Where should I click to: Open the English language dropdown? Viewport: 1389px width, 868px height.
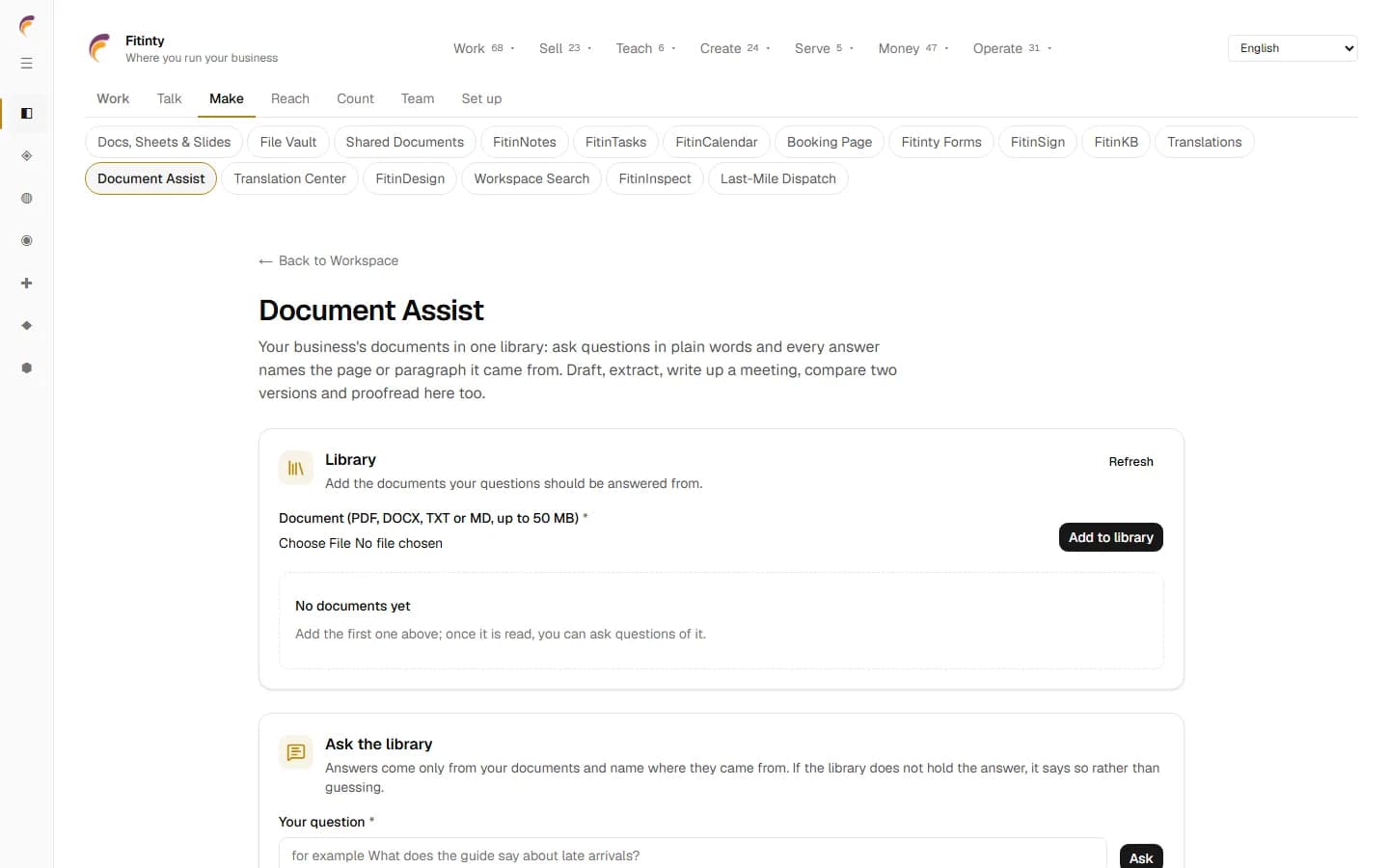pos(1293,48)
